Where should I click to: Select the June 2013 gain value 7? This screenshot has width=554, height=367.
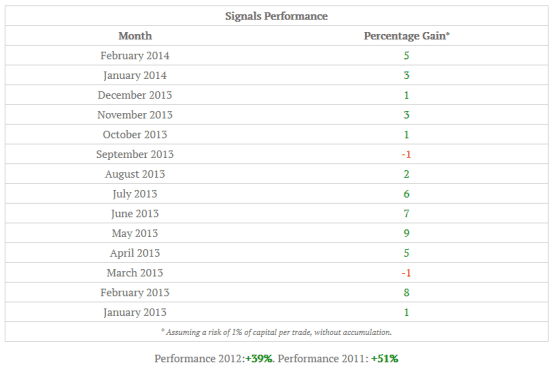coord(406,214)
